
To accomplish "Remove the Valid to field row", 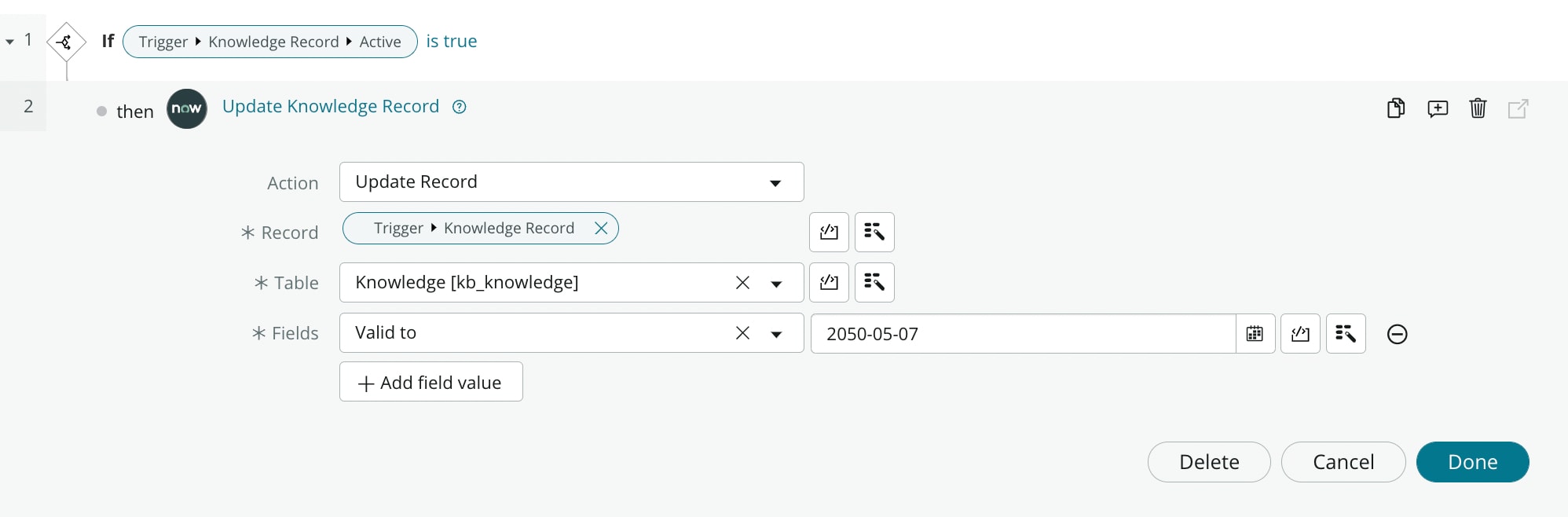I will click(x=1397, y=334).
